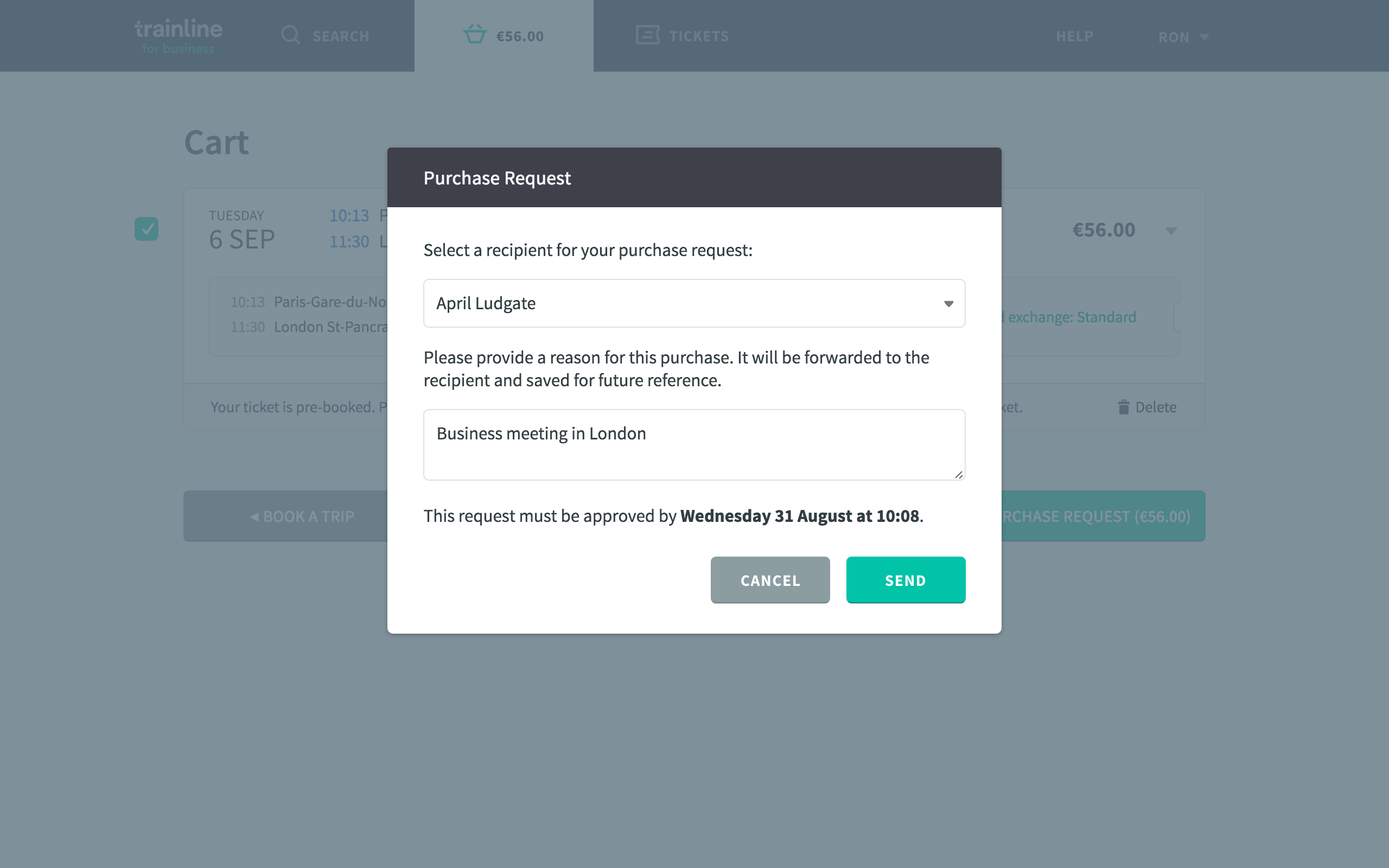Click the back arrow on BOOK A TRIP
The width and height of the screenshot is (1389, 868).
[x=255, y=516]
